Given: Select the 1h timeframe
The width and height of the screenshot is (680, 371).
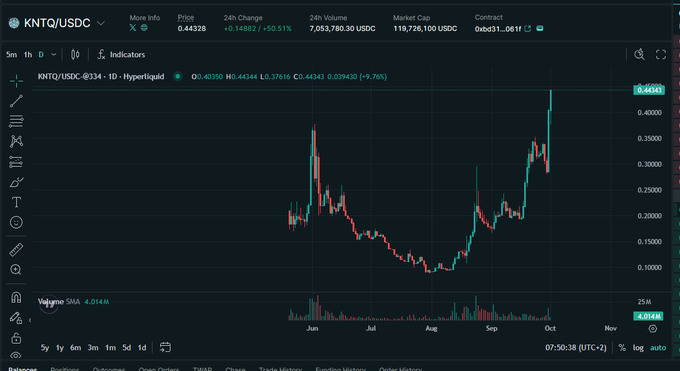Looking at the screenshot, I should coord(28,55).
